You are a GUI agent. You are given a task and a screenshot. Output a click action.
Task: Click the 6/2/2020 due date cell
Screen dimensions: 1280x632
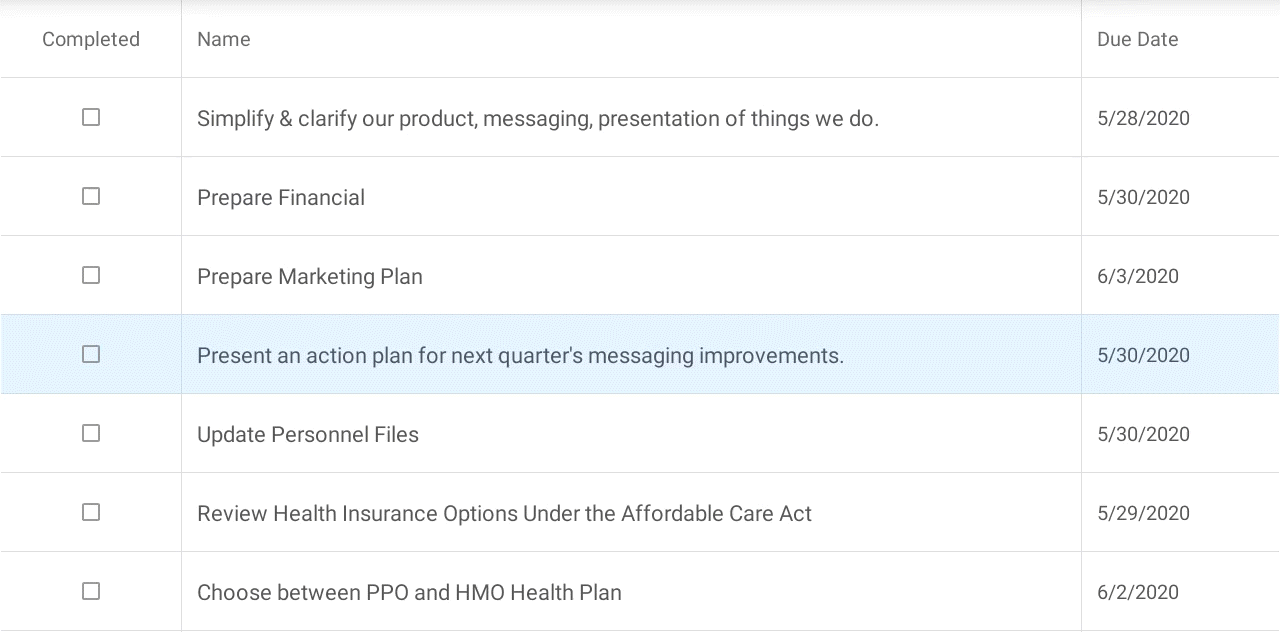[x=1180, y=592]
